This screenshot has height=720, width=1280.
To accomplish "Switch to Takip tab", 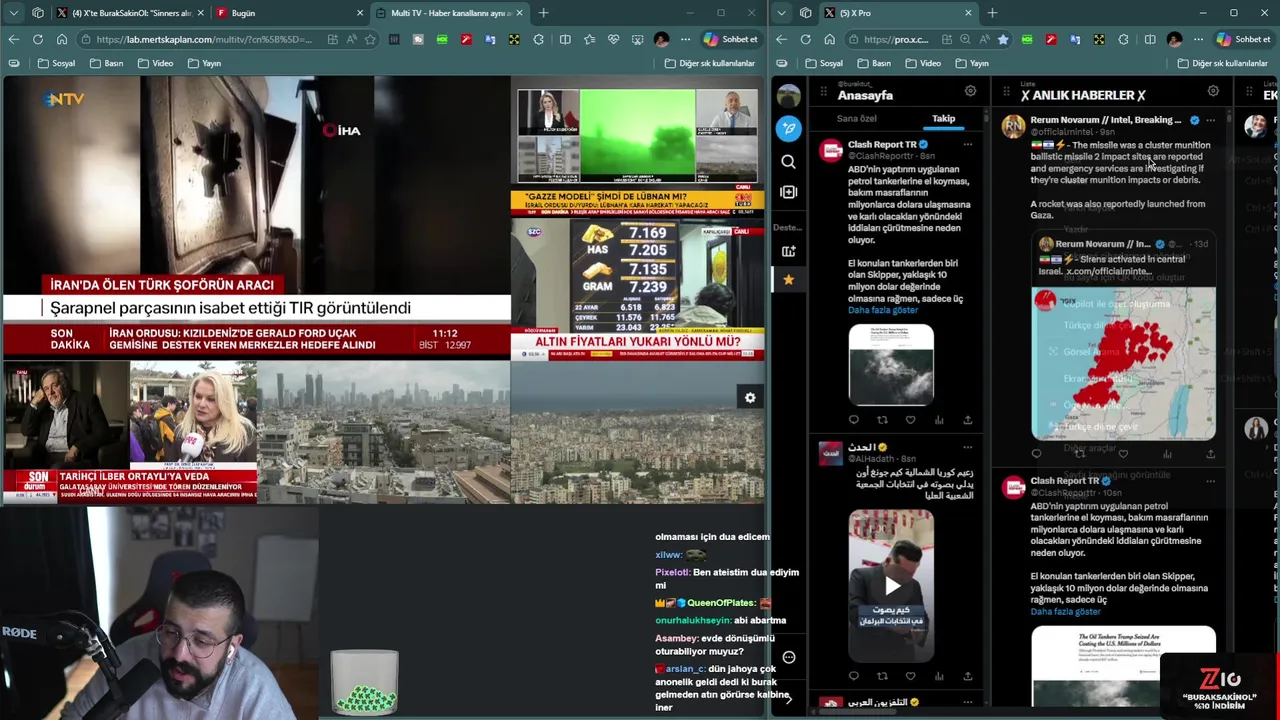I will pos(943,119).
